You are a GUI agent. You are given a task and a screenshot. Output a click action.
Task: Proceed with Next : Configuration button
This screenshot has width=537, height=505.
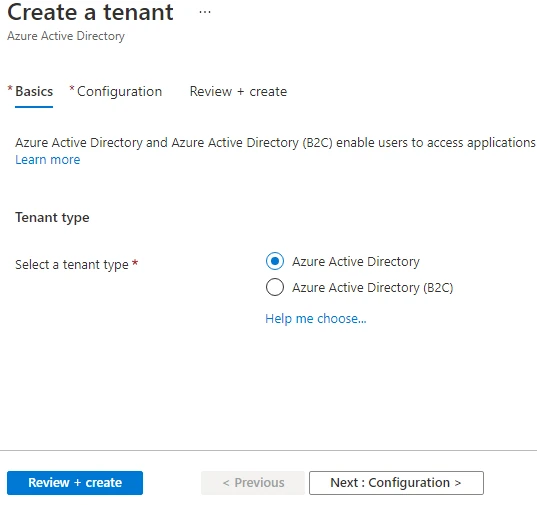396,483
